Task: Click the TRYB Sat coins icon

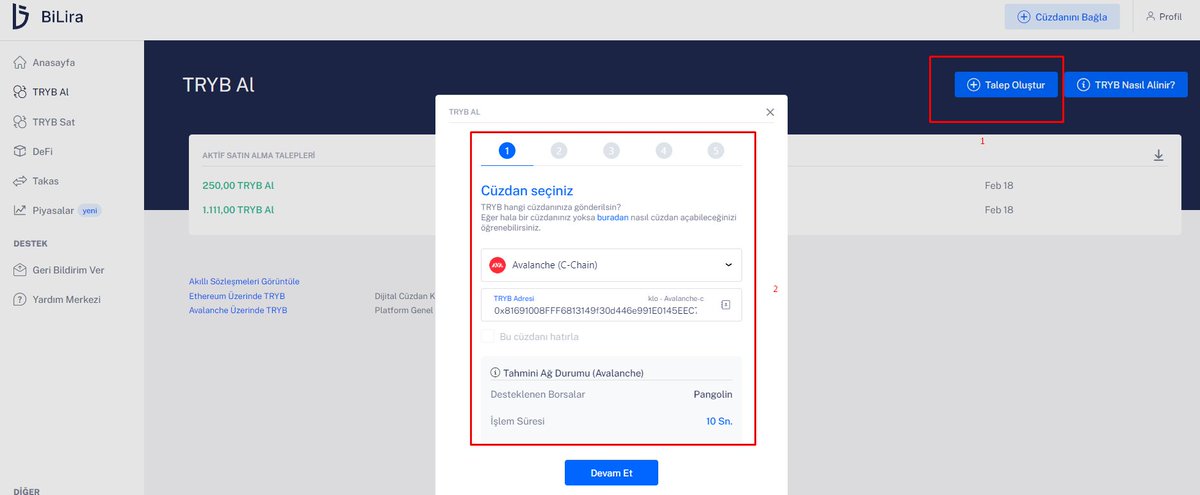Action: 21,122
